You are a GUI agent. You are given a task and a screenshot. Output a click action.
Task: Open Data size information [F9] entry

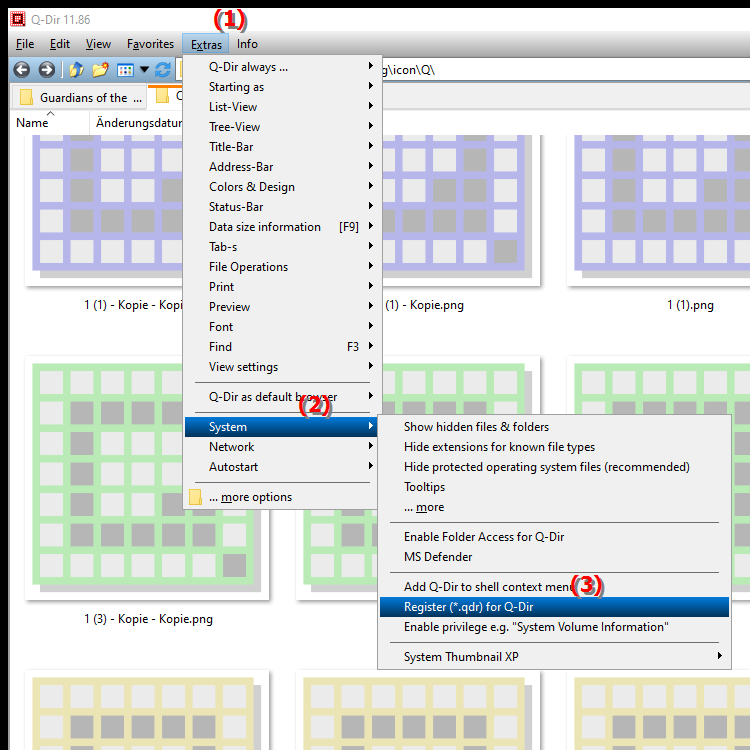pos(281,227)
